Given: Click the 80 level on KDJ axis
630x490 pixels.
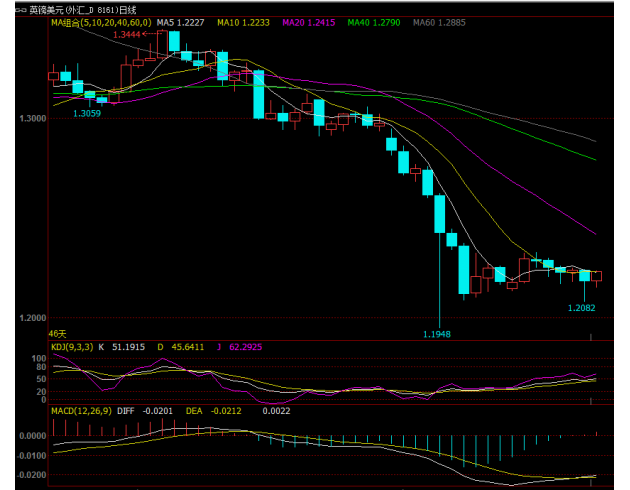Looking at the screenshot, I should pyautogui.click(x=41, y=367).
